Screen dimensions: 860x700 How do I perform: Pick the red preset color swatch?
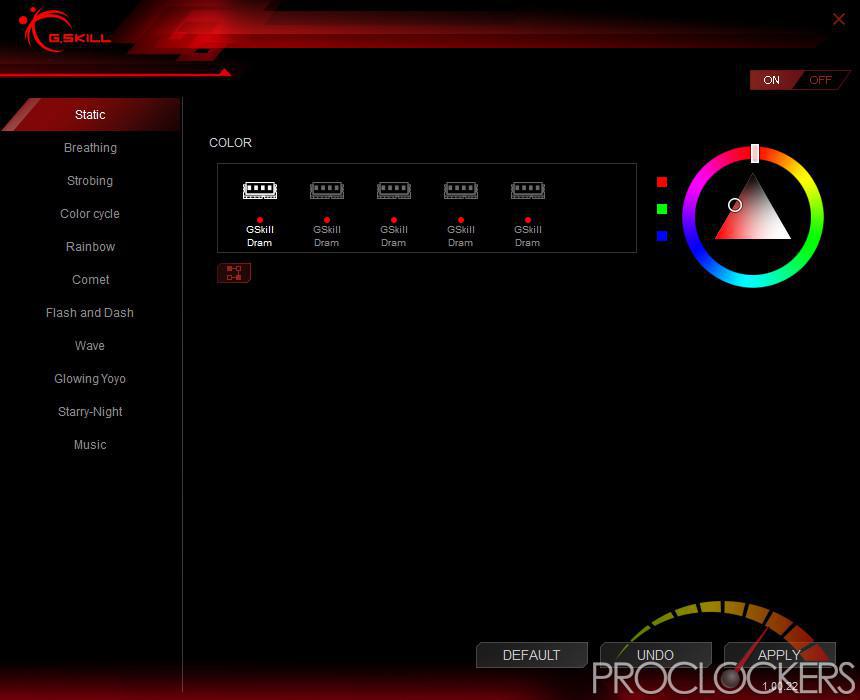[x=662, y=182]
